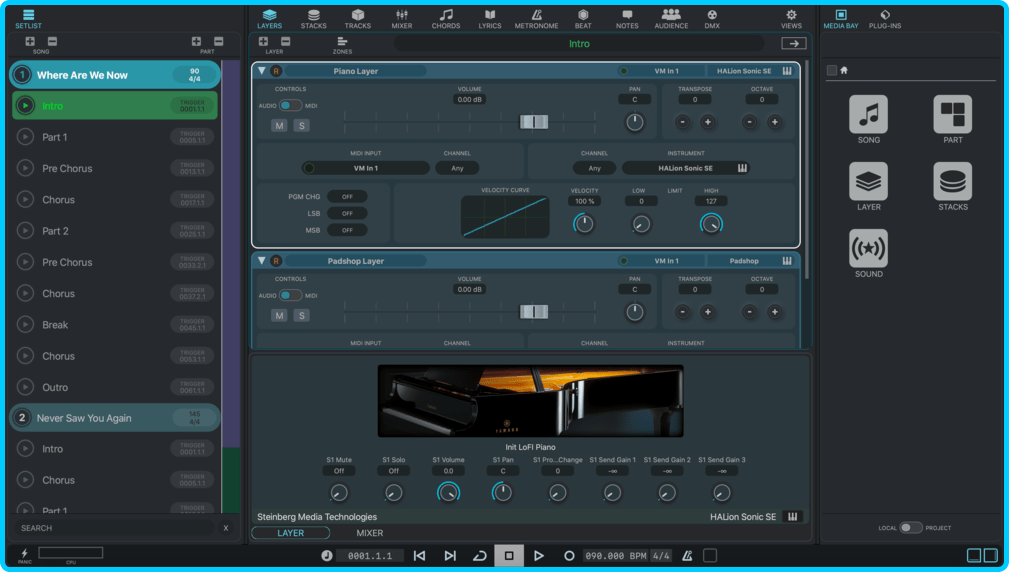Collapse the Piano Layer disclosure triangle

[262, 71]
